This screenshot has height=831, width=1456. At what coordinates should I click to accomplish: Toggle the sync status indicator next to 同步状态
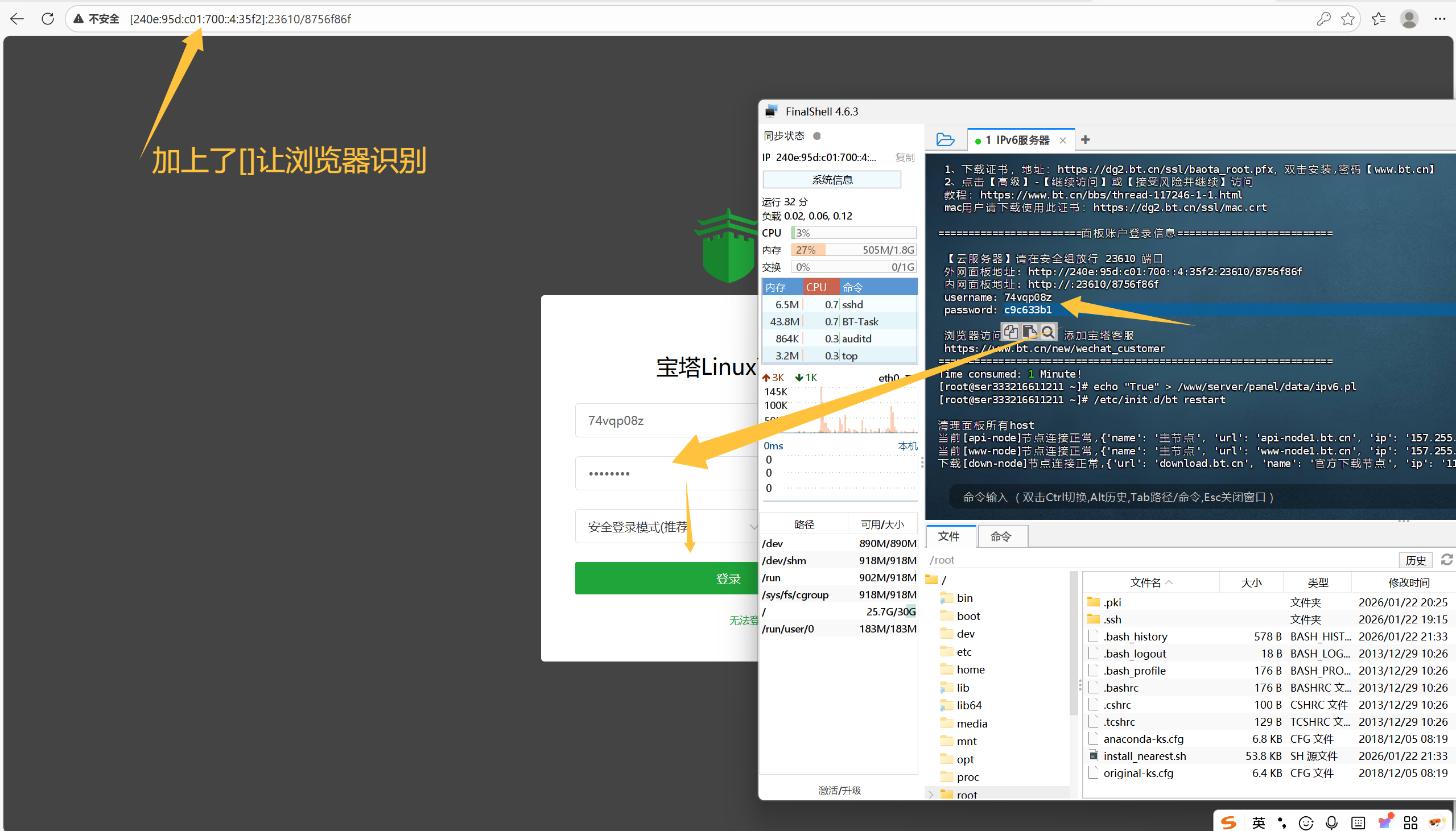click(816, 136)
